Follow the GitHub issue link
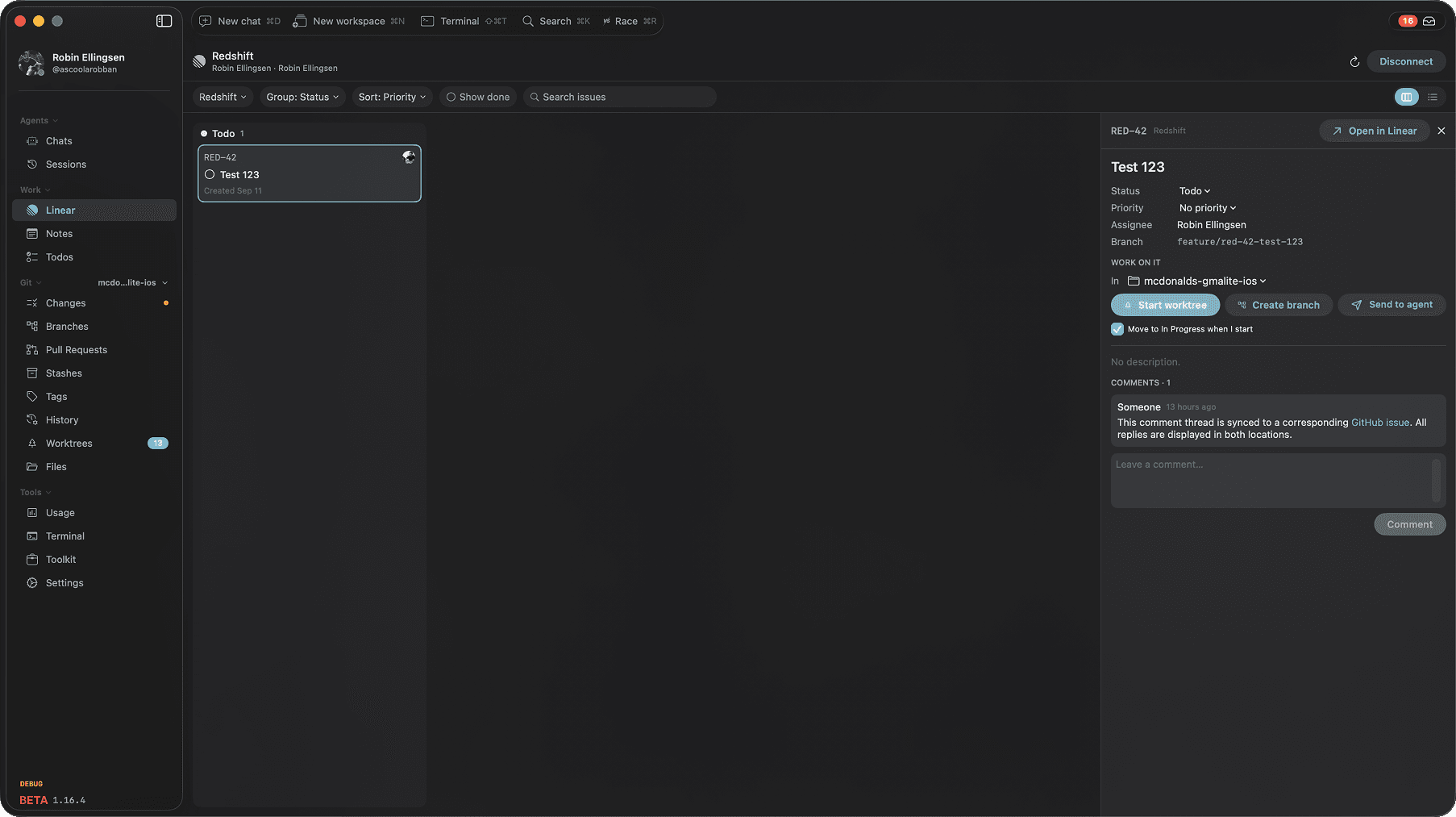Screen dimensions: 1456x817 (1380, 423)
